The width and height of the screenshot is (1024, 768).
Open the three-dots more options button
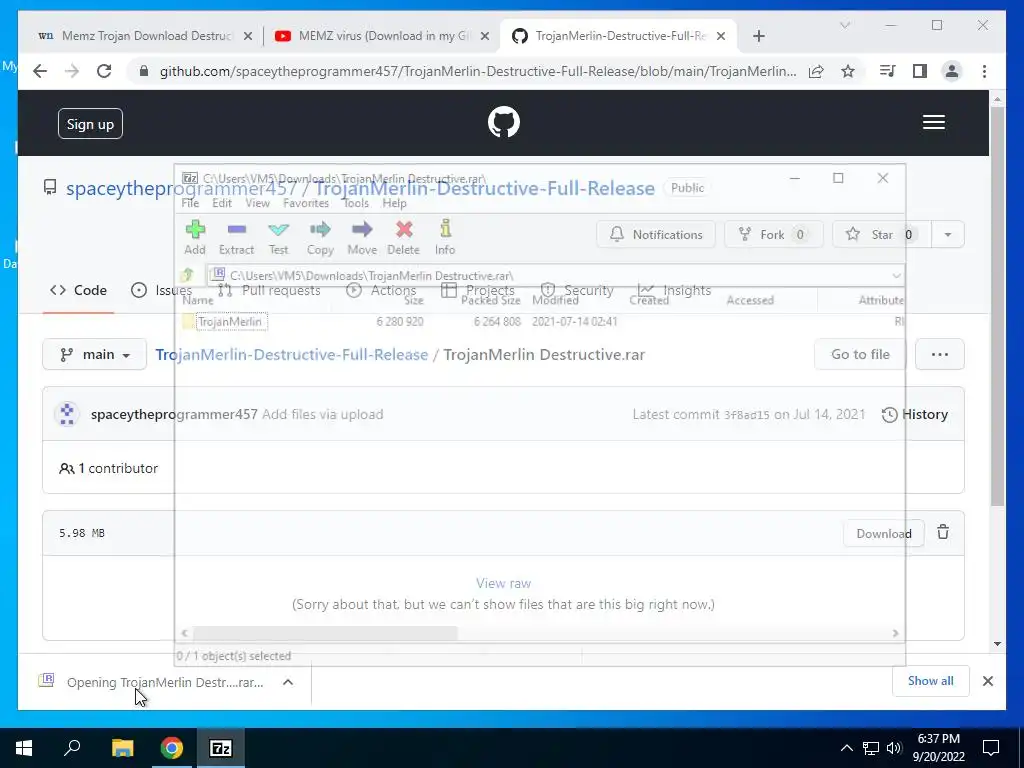[940, 355]
